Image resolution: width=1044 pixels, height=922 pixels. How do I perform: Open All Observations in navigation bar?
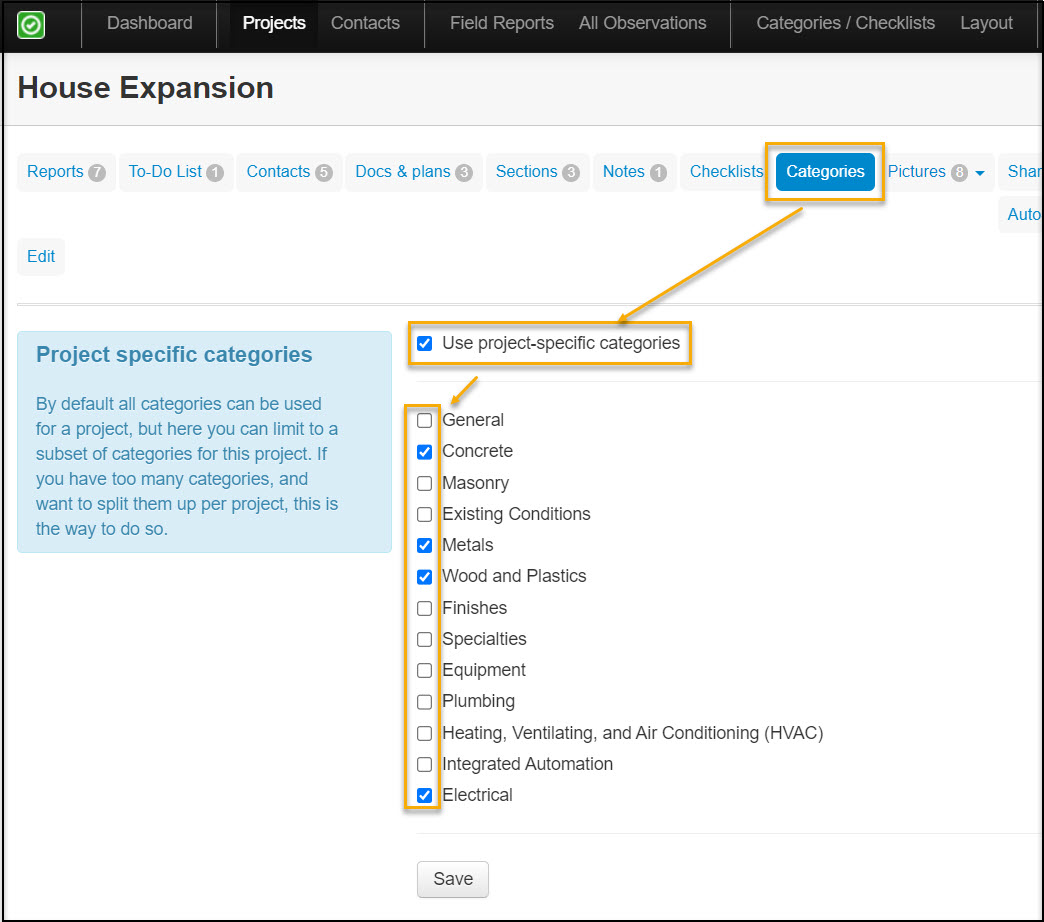point(642,23)
